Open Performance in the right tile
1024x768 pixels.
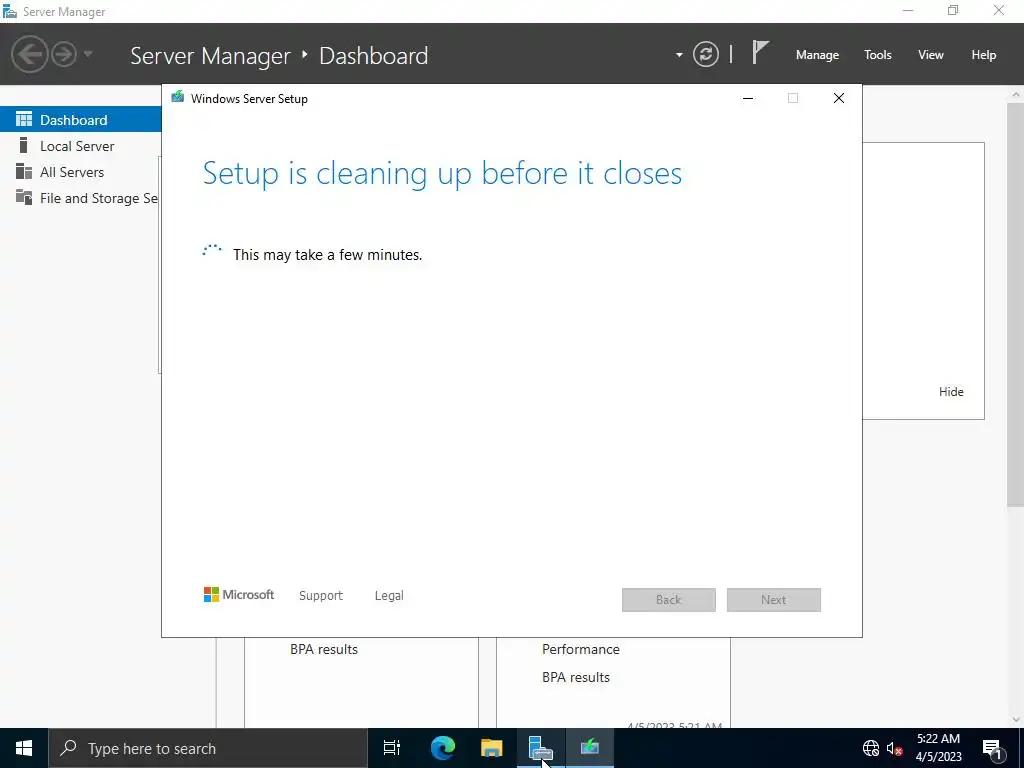pos(581,649)
